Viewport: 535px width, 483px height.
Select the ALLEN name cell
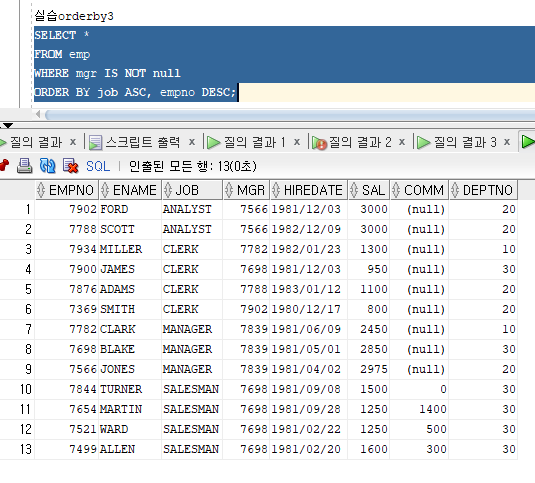[x=130, y=450]
